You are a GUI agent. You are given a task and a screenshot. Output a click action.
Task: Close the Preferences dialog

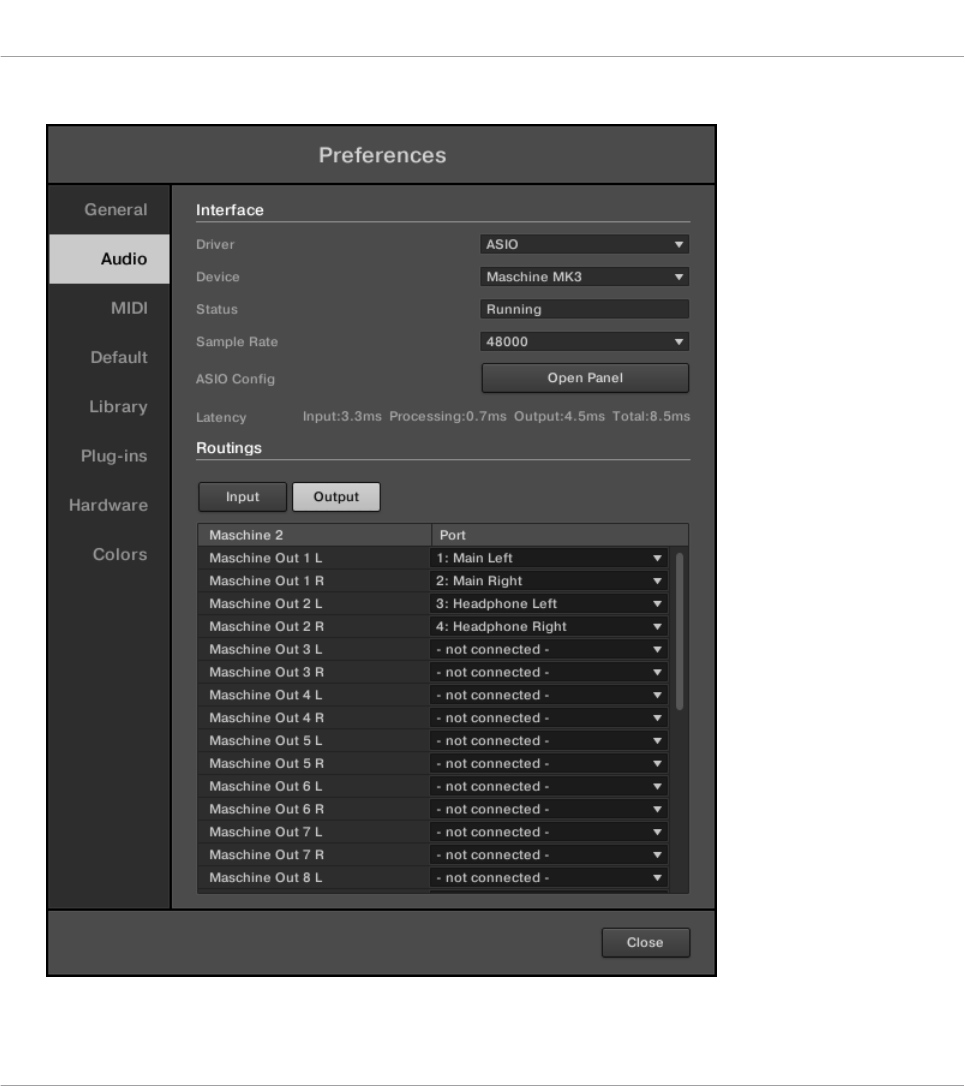click(x=646, y=943)
